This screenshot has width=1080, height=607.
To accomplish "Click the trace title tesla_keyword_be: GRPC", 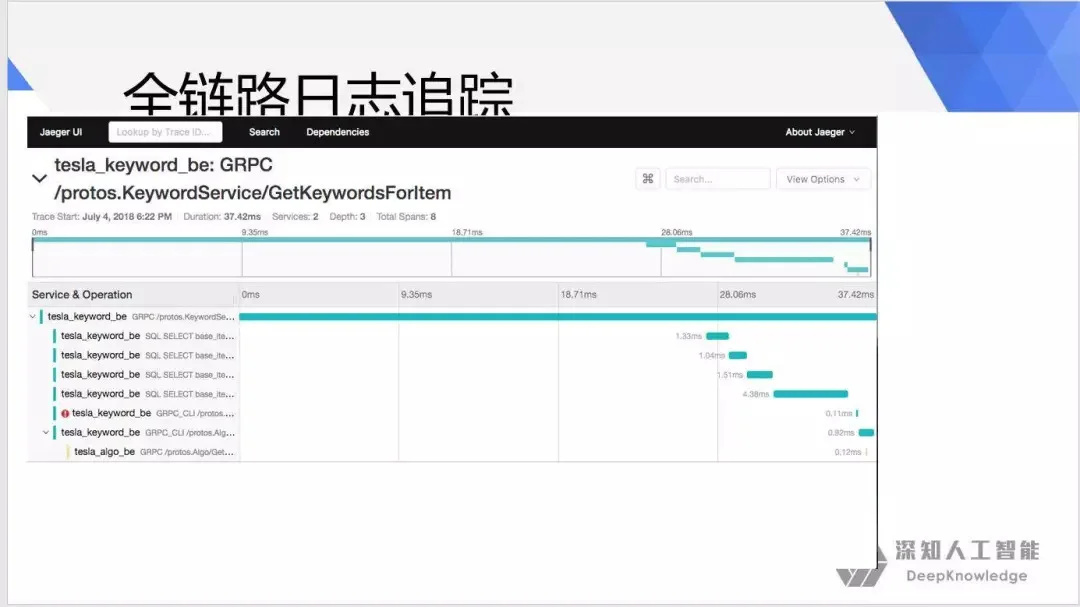I will (x=163, y=165).
